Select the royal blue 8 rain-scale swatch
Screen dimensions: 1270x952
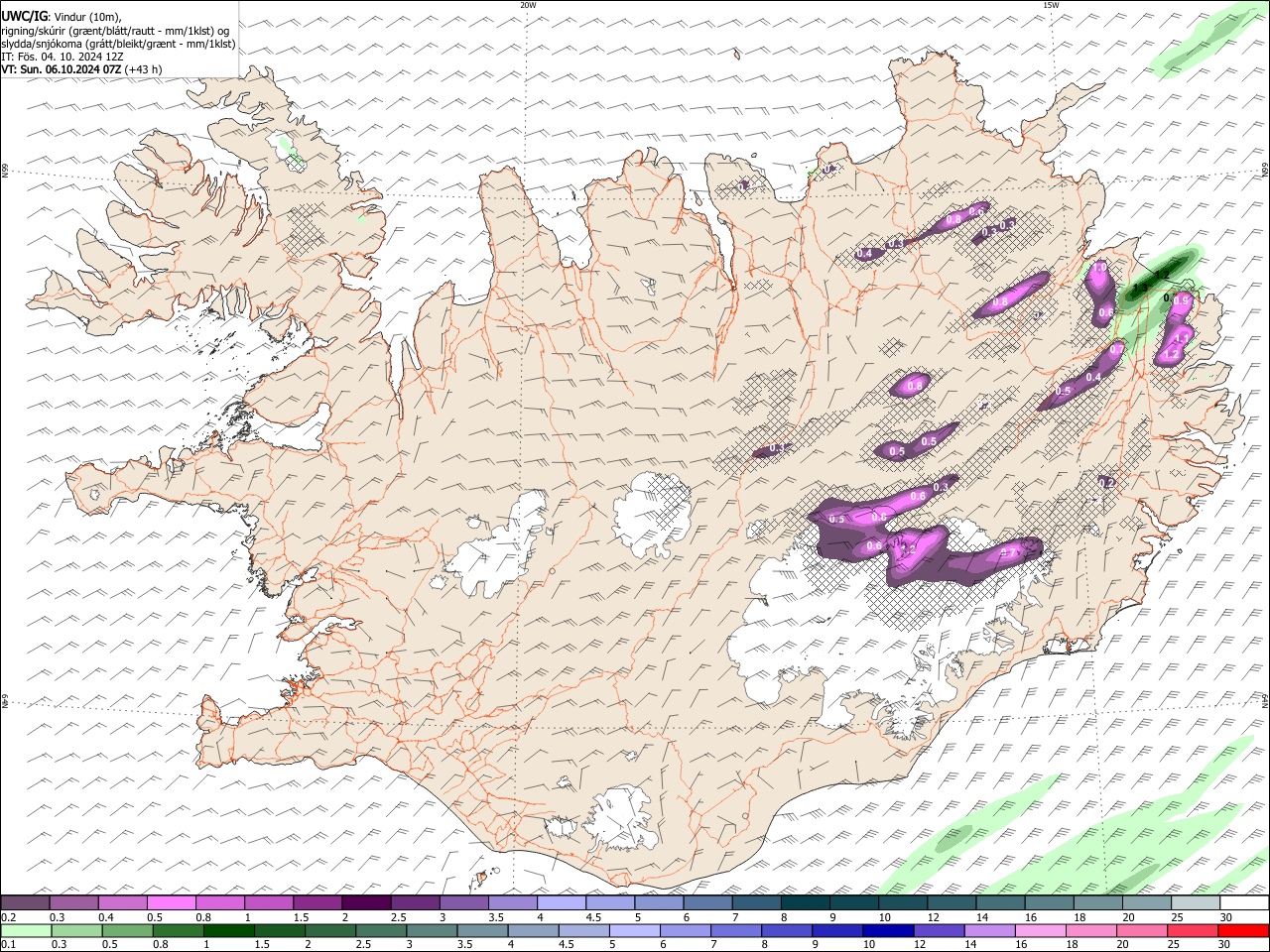coord(787,930)
